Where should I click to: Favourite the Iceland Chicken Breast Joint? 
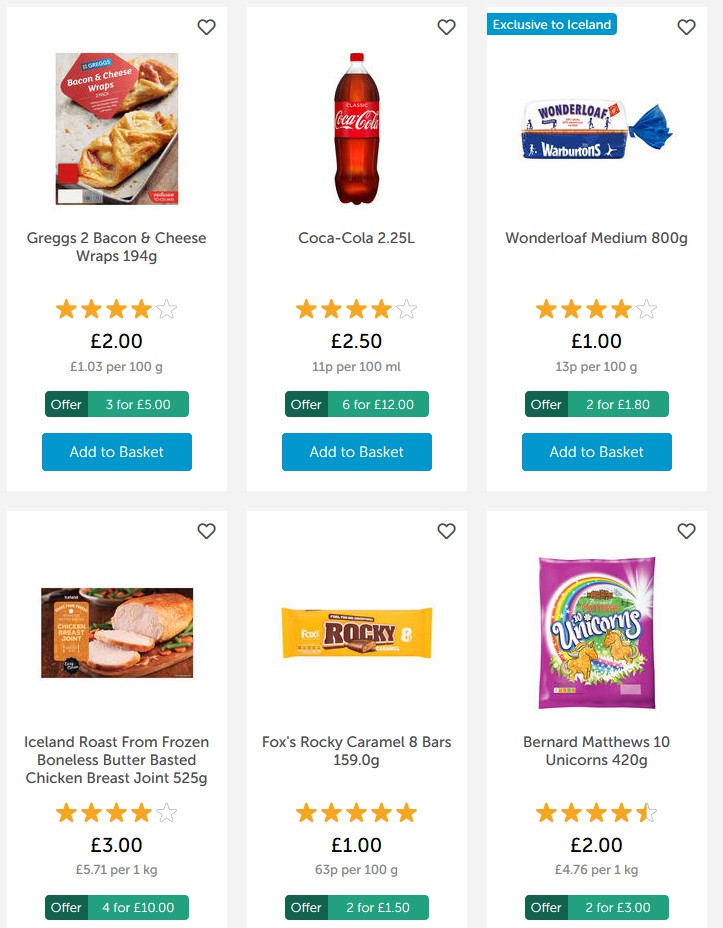tap(206, 531)
